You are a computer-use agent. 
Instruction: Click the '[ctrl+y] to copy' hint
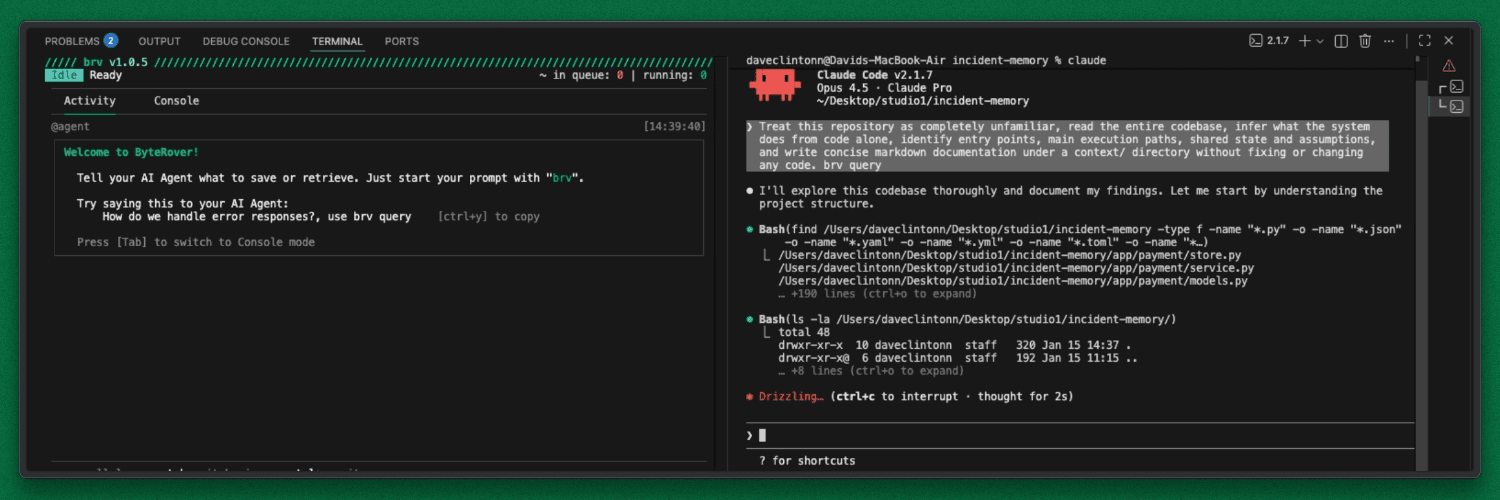489,216
